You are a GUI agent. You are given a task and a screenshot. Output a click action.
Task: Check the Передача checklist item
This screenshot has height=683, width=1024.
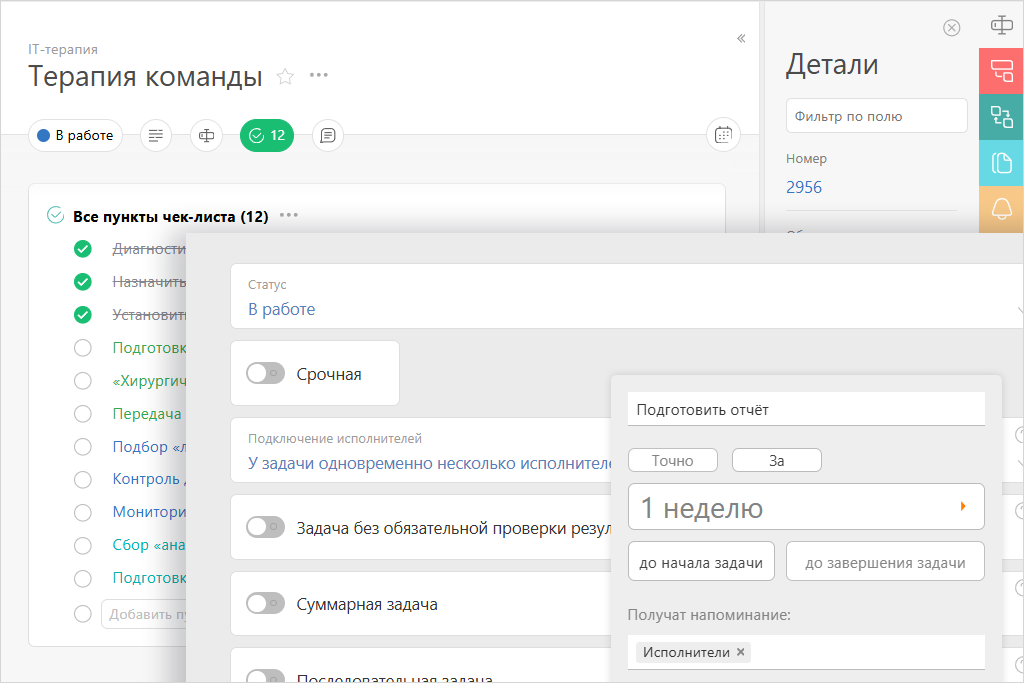83,413
